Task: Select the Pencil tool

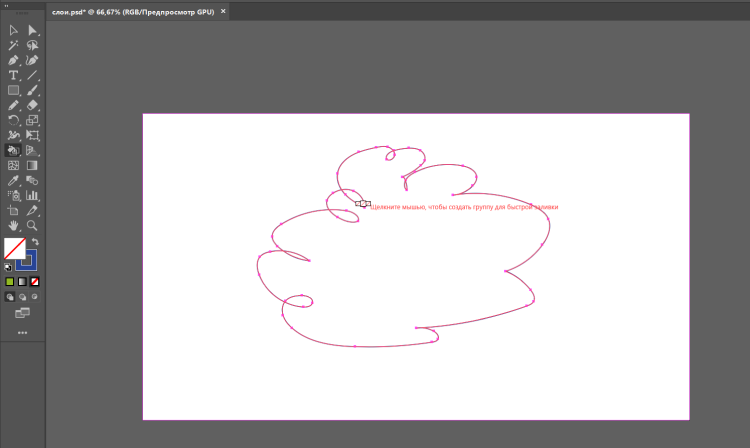Action: pos(13,105)
